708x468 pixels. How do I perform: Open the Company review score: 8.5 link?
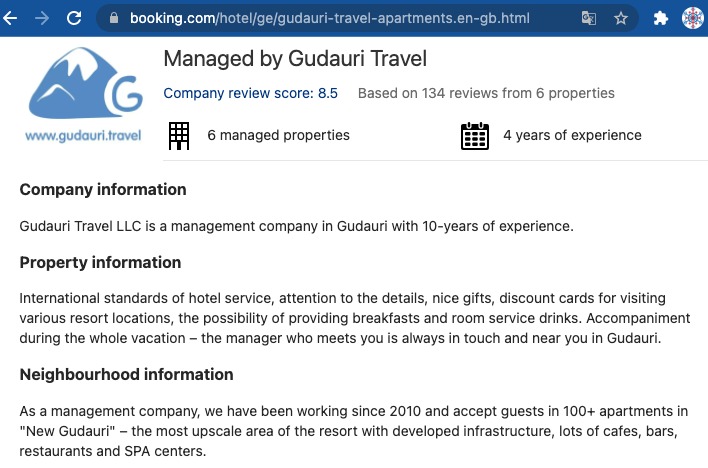[251, 93]
